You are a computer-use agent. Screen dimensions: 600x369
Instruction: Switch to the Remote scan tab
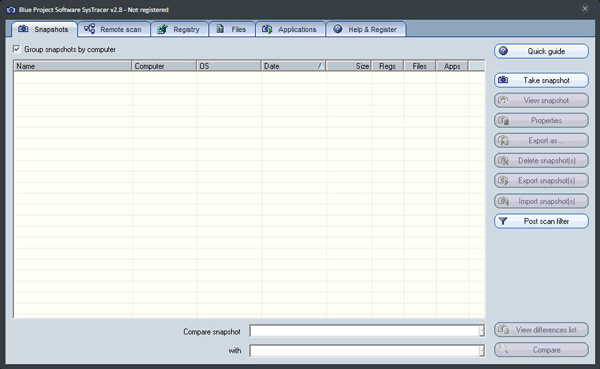coord(114,29)
